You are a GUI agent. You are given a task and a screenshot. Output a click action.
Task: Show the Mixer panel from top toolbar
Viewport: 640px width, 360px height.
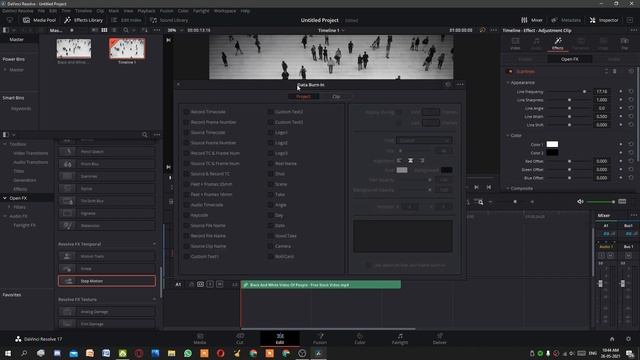pos(532,20)
